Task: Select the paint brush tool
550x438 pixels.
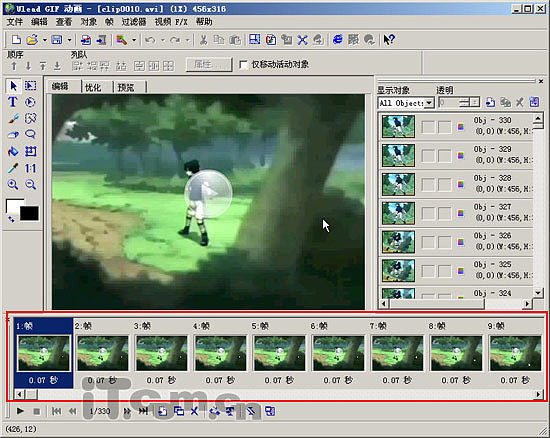Action: [x=13, y=119]
